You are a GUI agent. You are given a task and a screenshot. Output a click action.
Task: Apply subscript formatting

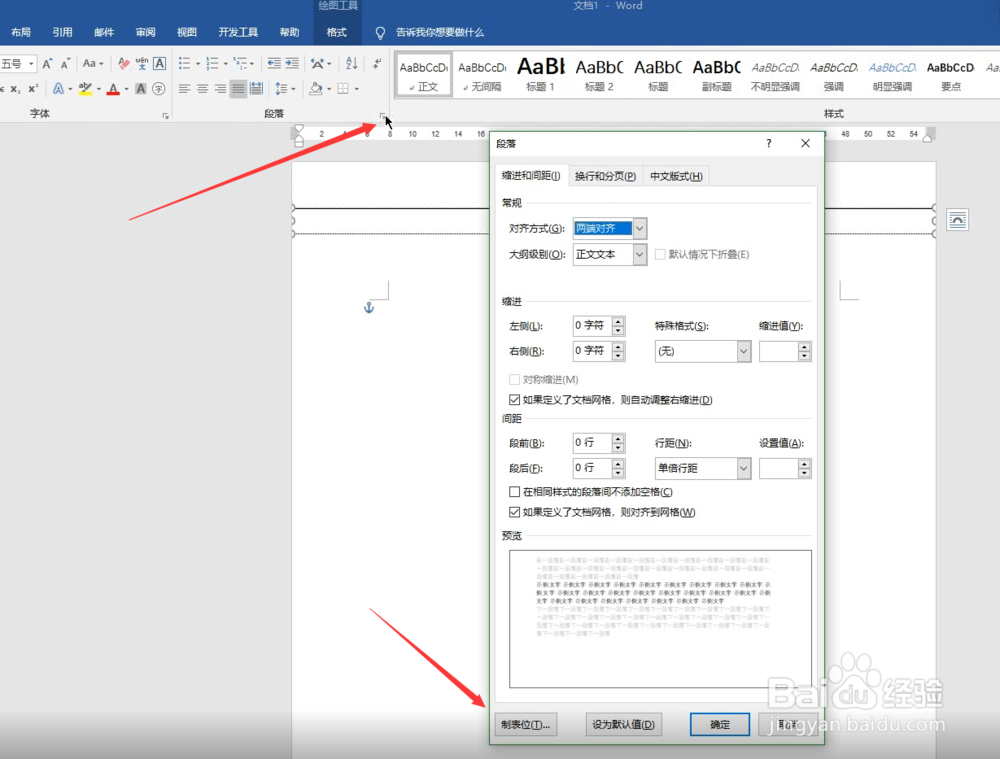click(x=16, y=87)
